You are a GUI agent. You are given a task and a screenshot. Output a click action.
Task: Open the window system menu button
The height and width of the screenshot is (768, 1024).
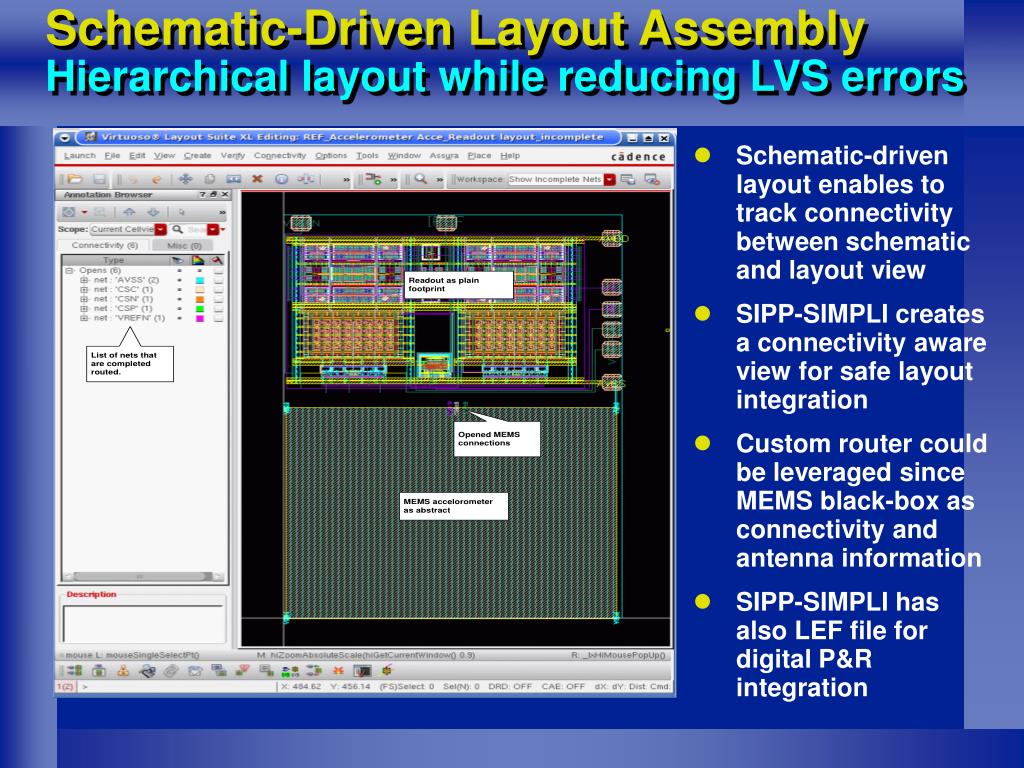pyautogui.click(x=65, y=138)
